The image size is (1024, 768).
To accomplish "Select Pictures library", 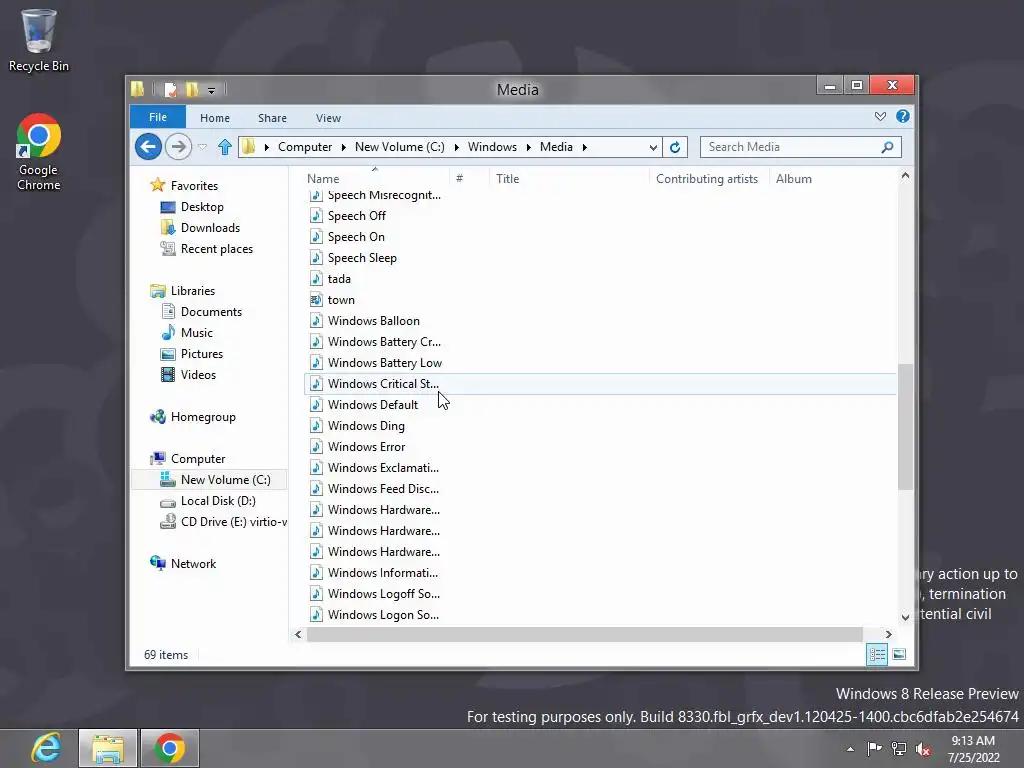I will [x=191, y=354].
